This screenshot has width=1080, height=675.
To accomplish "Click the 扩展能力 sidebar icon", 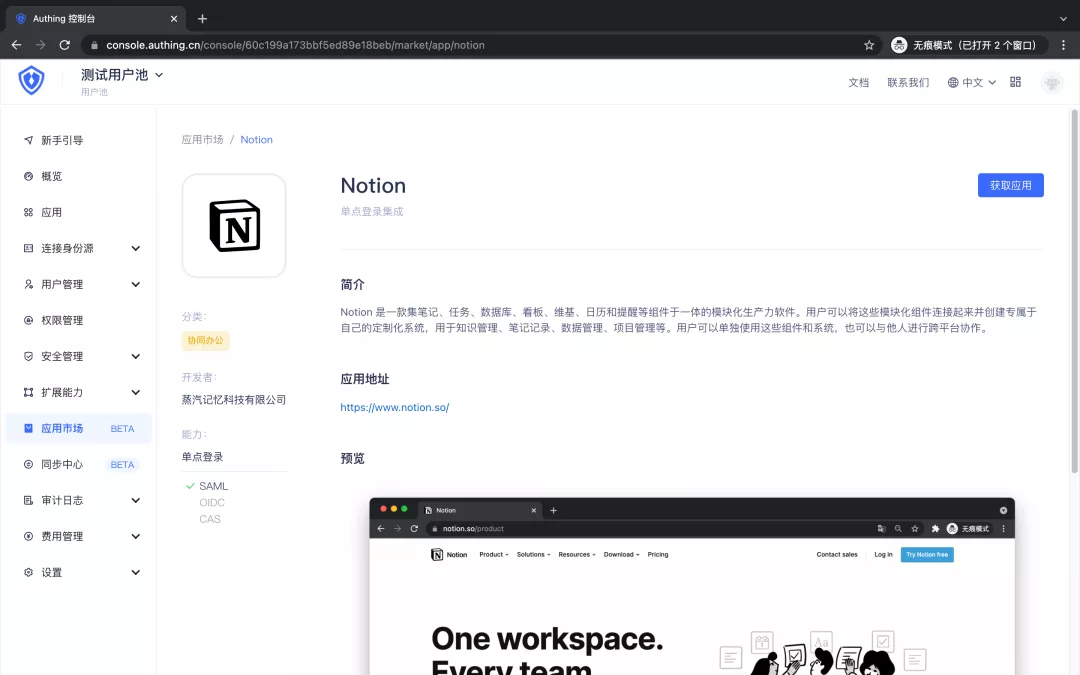I will pos(28,392).
